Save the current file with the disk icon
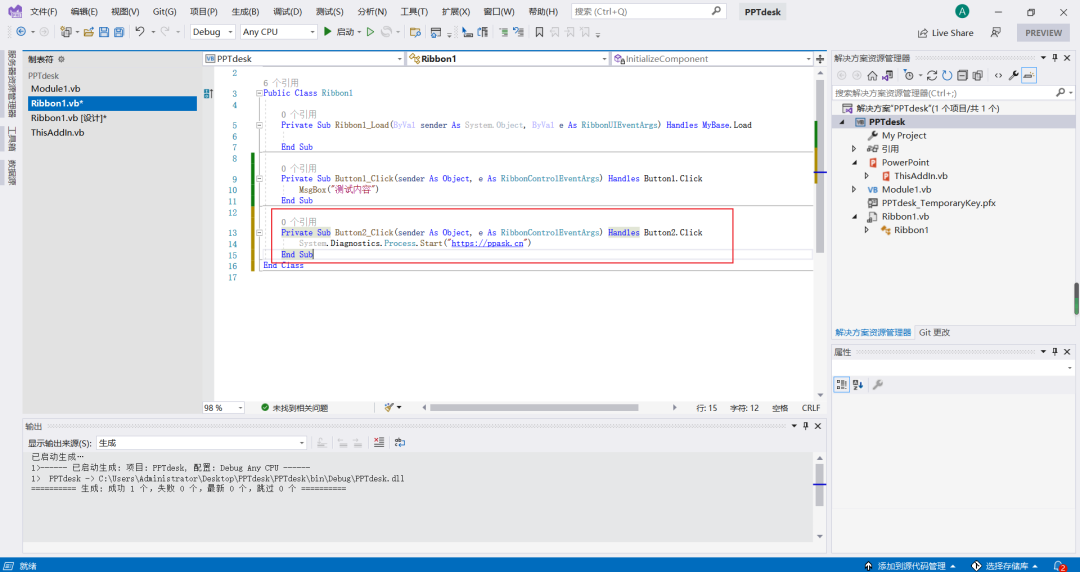Screen dimensions: 1080x572 103,32
